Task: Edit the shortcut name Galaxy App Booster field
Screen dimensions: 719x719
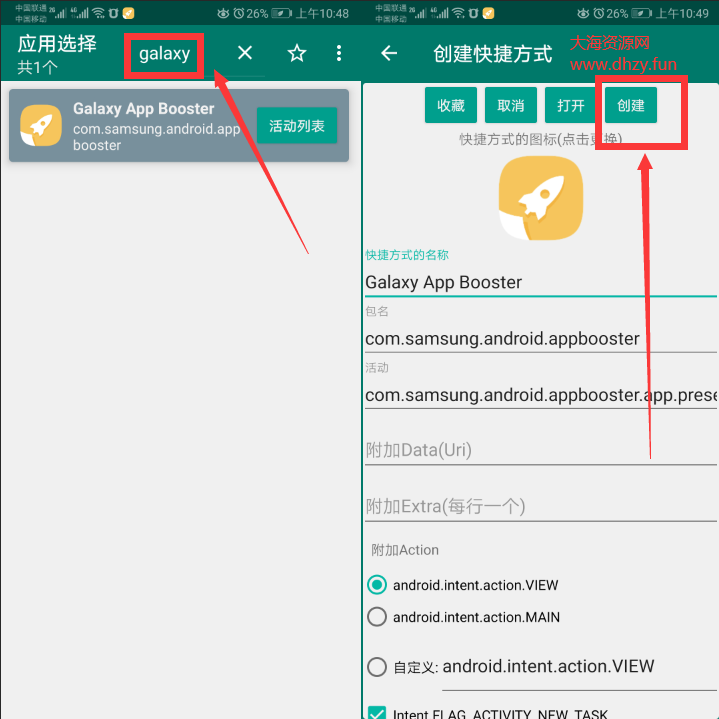Action: pyautogui.click(x=540, y=282)
